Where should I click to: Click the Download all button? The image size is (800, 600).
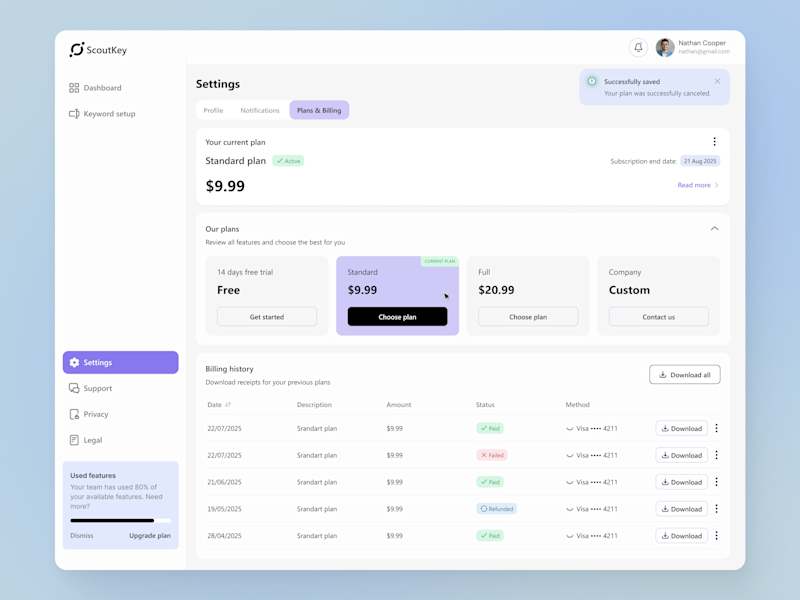click(685, 374)
